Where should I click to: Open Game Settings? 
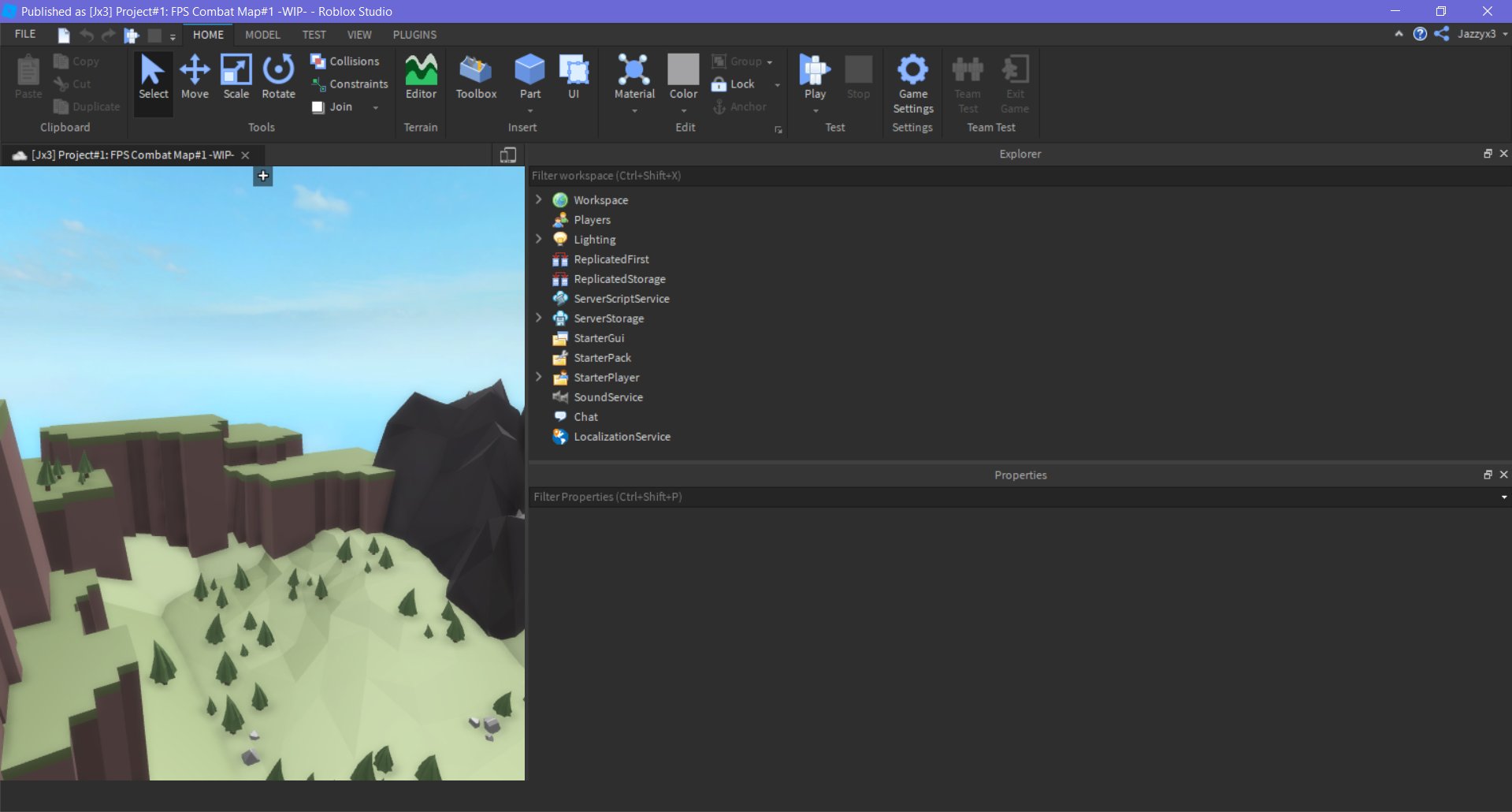[x=913, y=84]
